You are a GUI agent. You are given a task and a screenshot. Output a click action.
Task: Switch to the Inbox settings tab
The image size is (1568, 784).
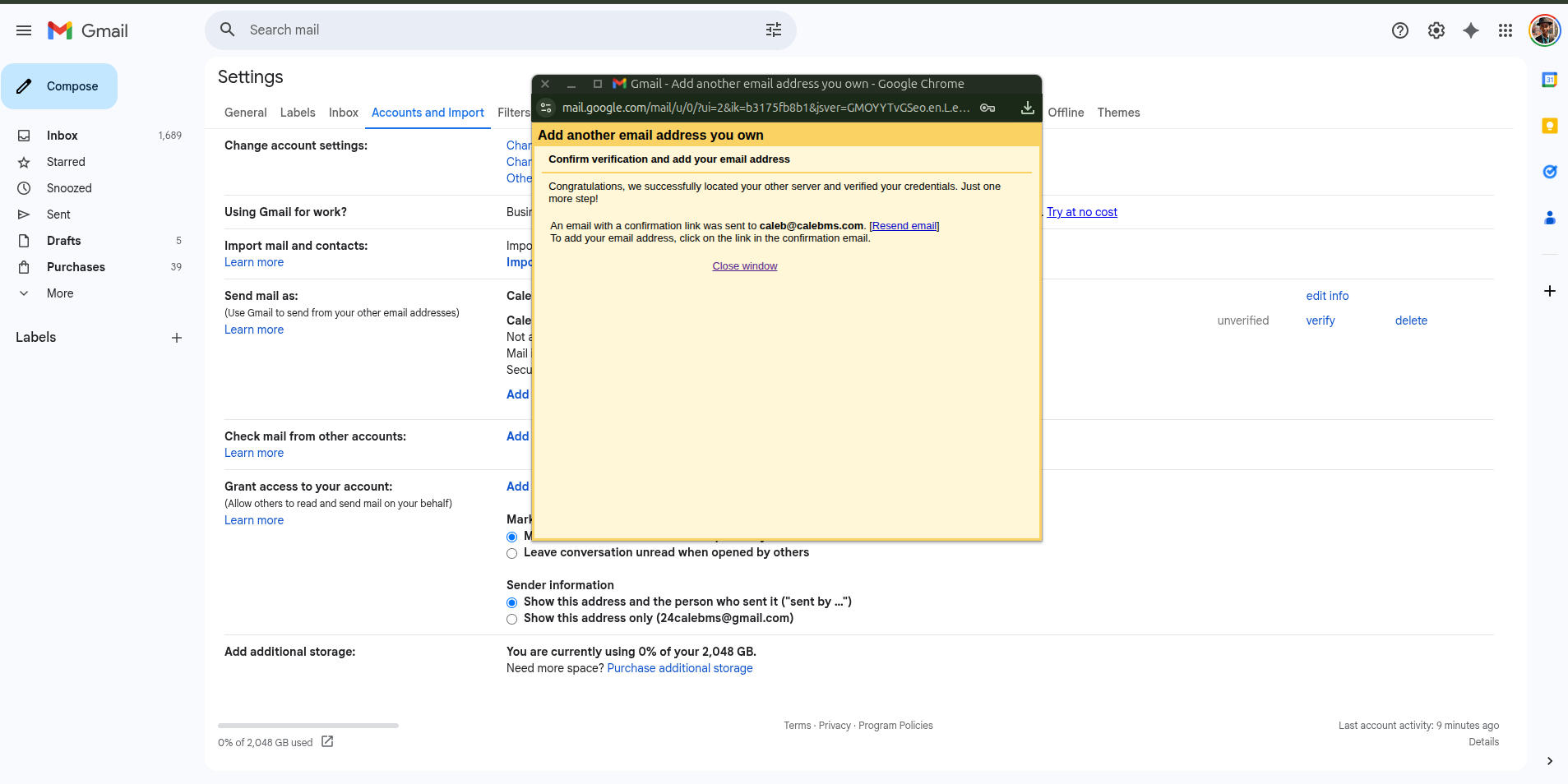pos(344,113)
